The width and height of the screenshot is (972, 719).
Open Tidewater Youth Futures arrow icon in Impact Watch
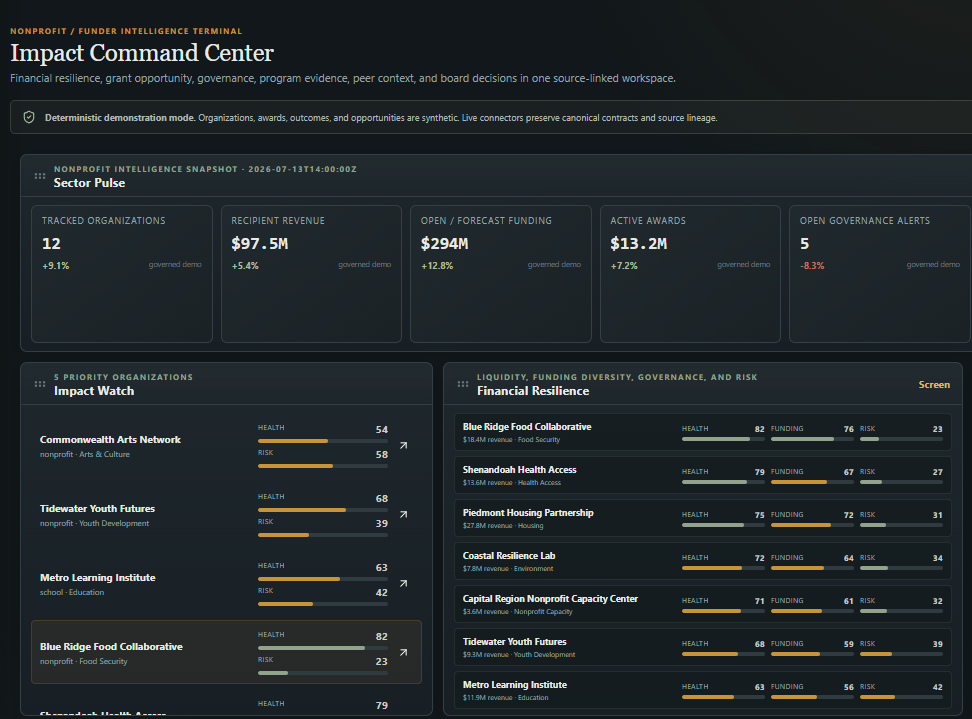404,514
